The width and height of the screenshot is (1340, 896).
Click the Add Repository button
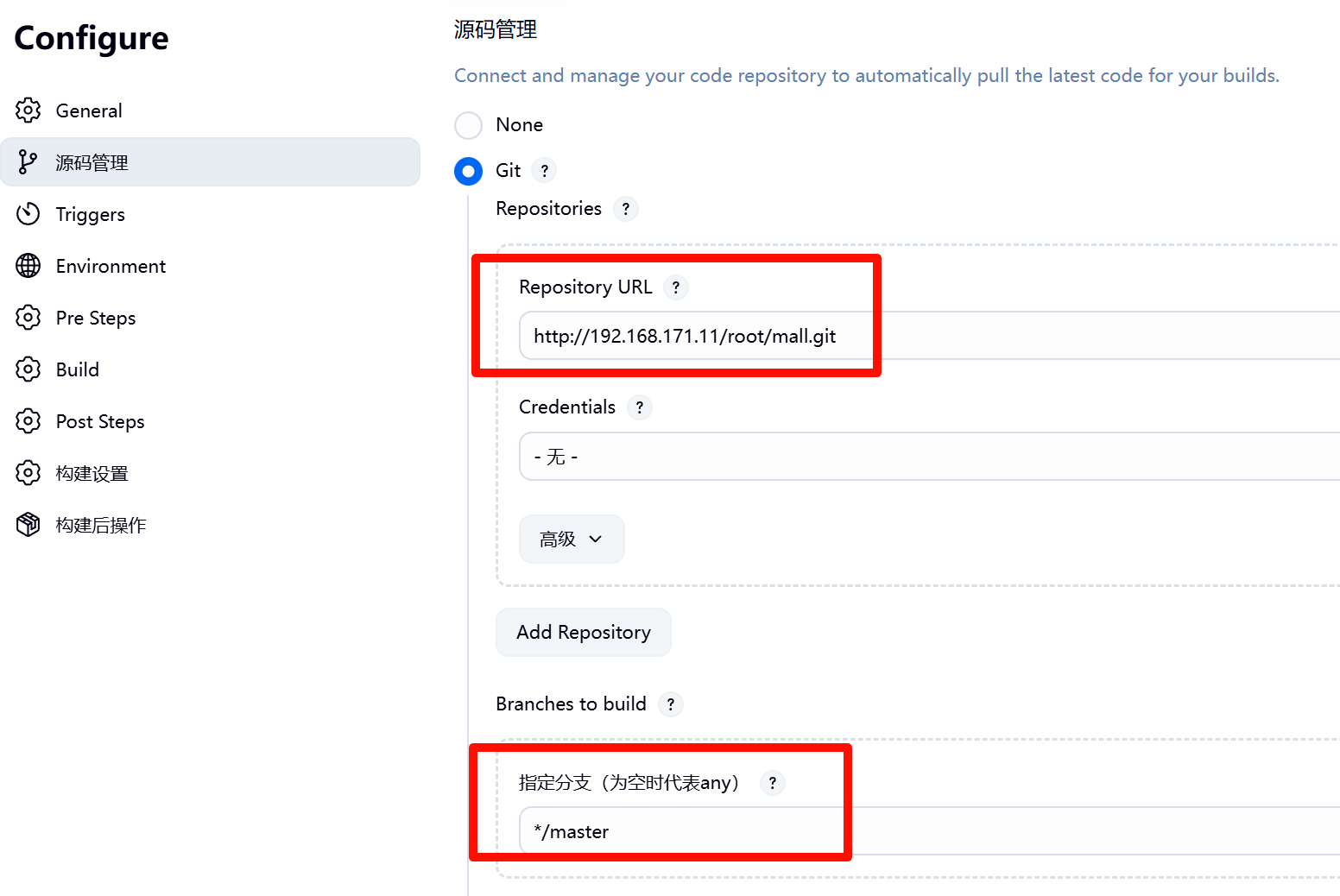pos(584,633)
